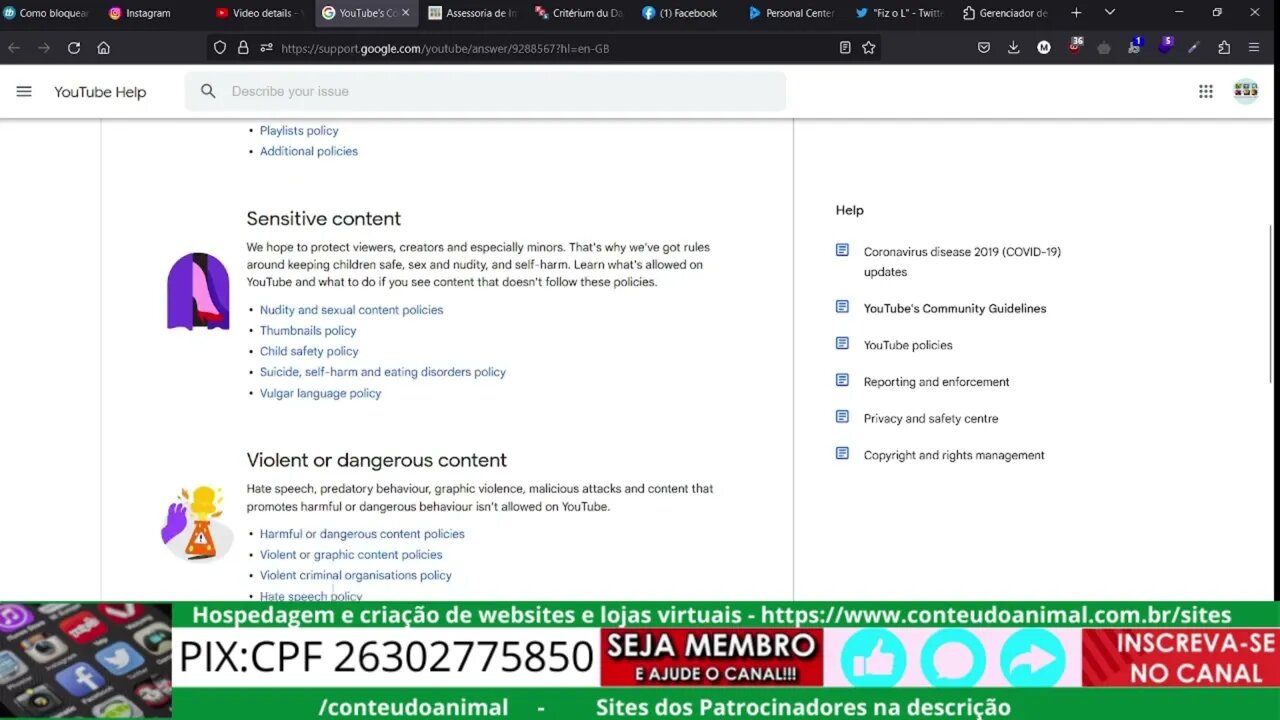Open Coronavirus disease 2019 (COVID-19) updates
Screen dimensions: 1280x720
point(962,262)
